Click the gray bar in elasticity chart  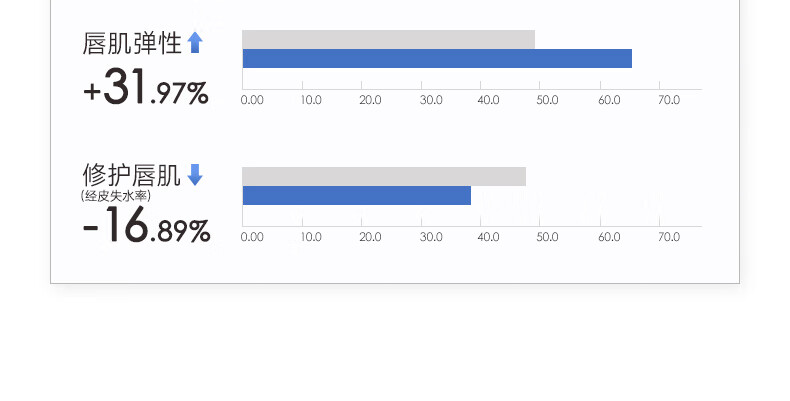coord(388,39)
